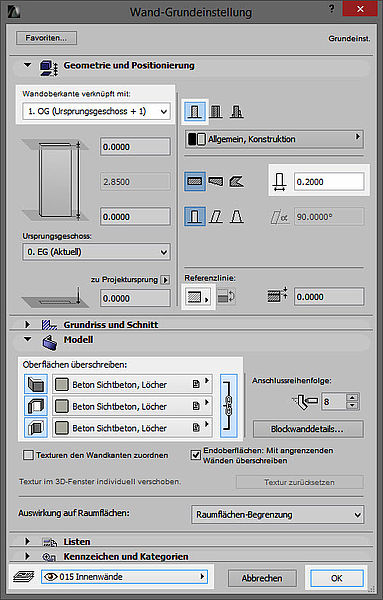This screenshot has width=383, height=600.
Task: Toggle outside face surface override
Action: coord(36,384)
